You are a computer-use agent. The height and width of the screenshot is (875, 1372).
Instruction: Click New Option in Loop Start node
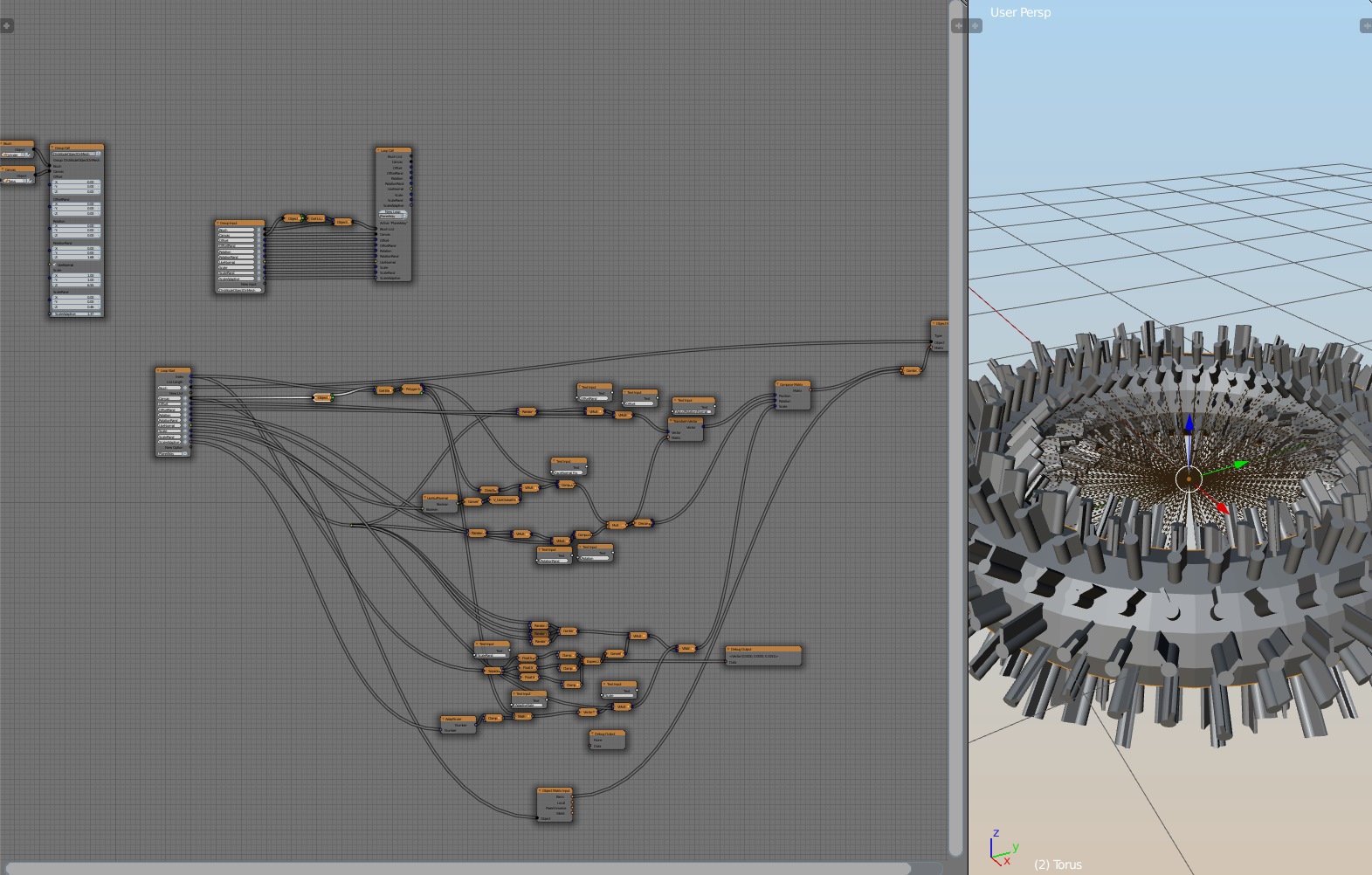coord(174,448)
